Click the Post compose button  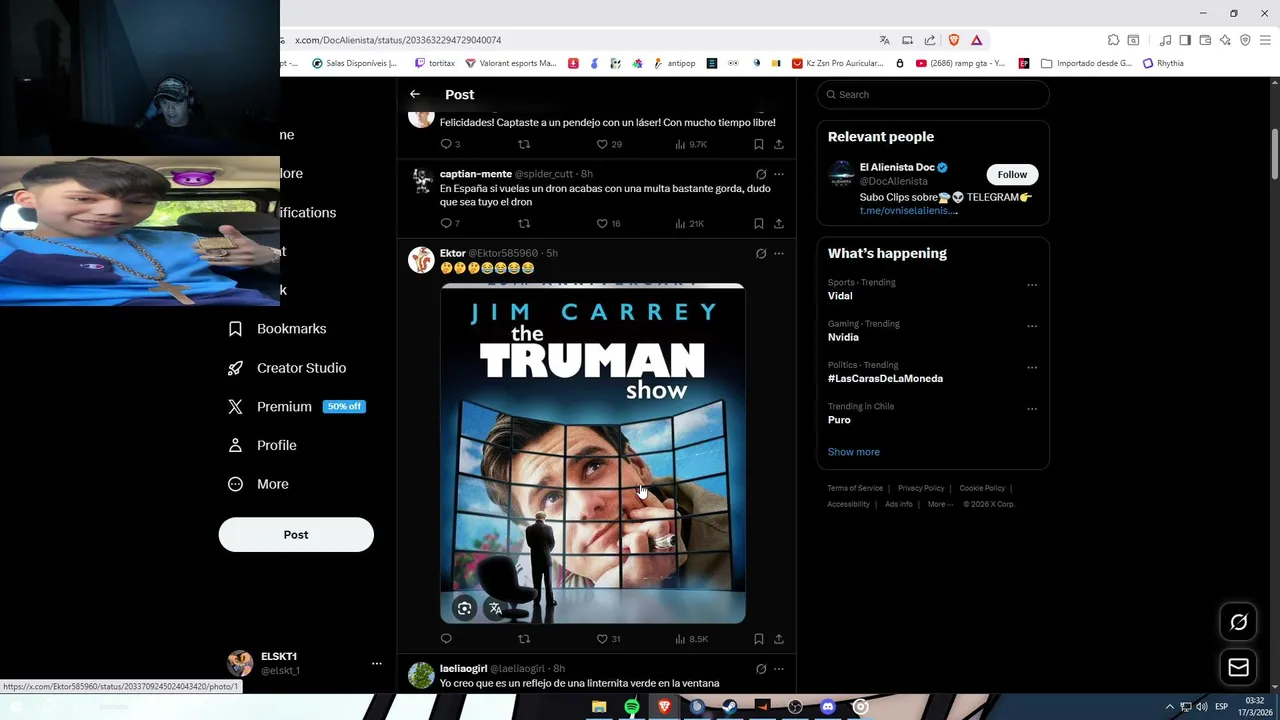(x=296, y=535)
